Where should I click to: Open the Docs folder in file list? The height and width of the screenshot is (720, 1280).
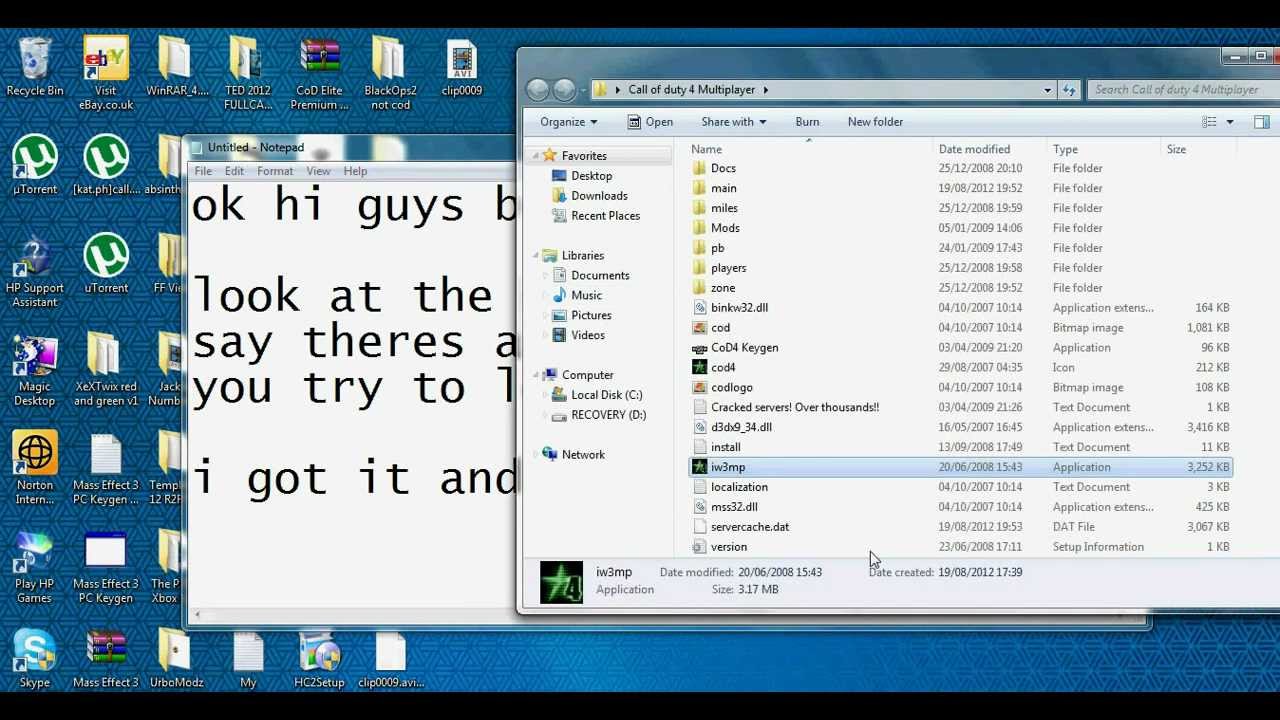pos(723,168)
